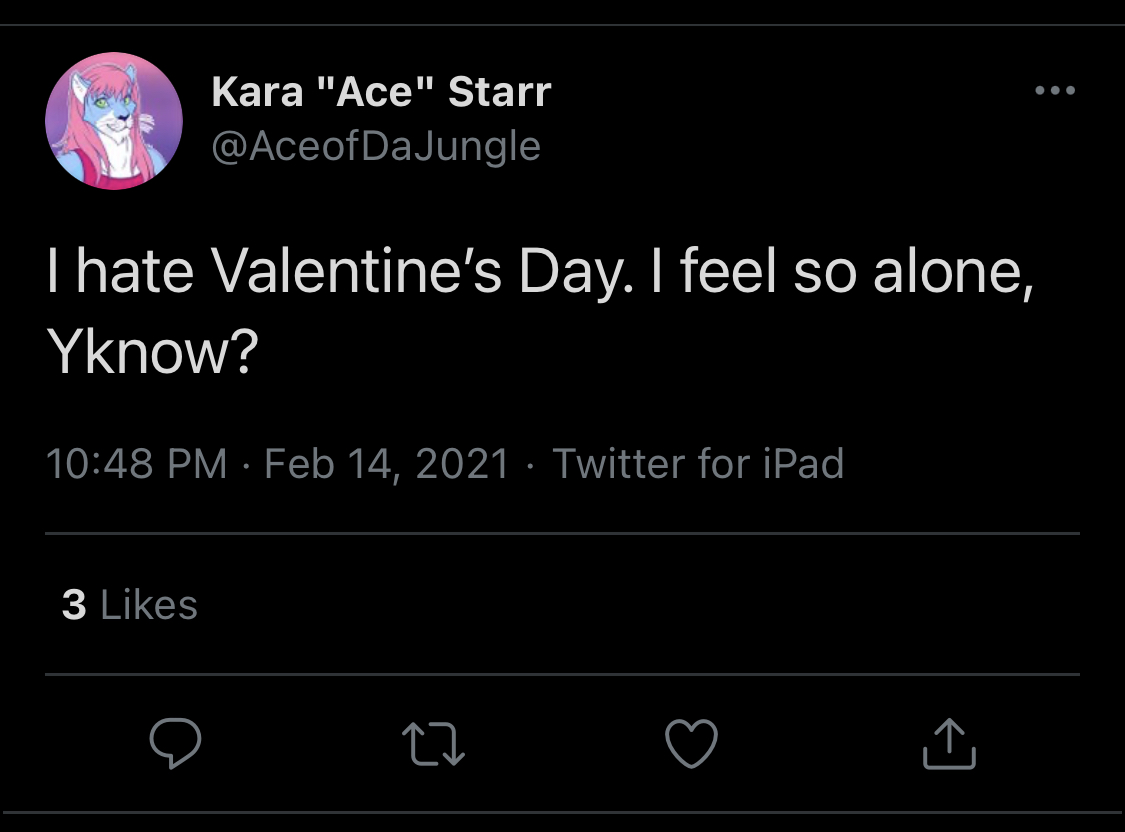Tap the surname Starr in the display name

[x=500, y=92]
